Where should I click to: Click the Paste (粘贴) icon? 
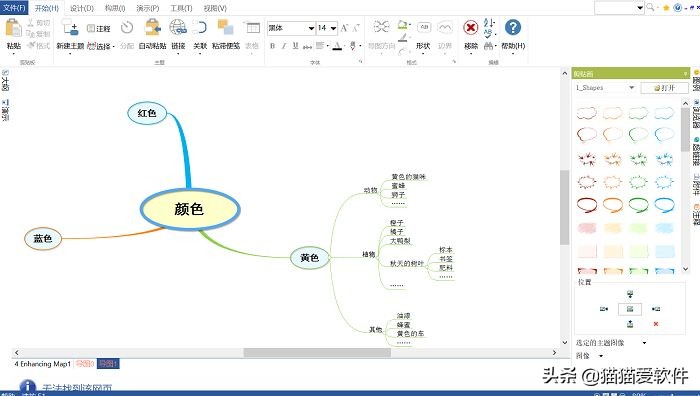13,28
